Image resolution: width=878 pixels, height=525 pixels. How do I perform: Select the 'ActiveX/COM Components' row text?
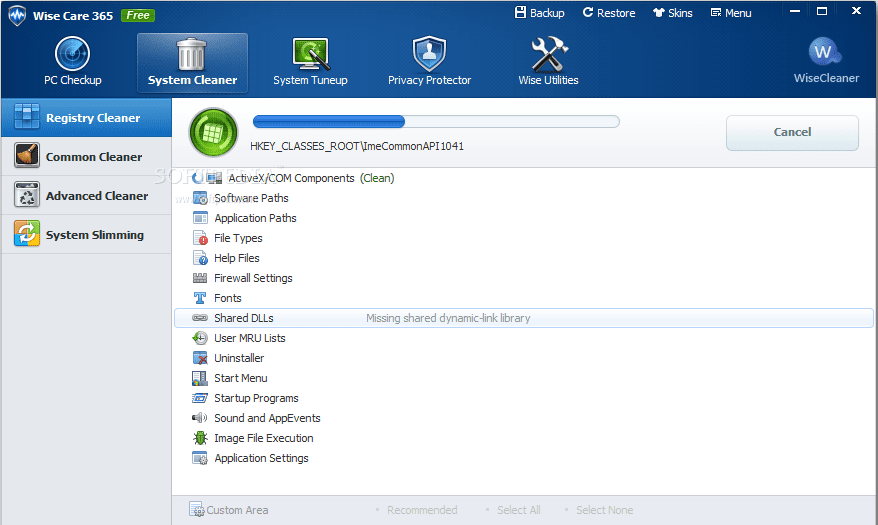(x=291, y=178)
